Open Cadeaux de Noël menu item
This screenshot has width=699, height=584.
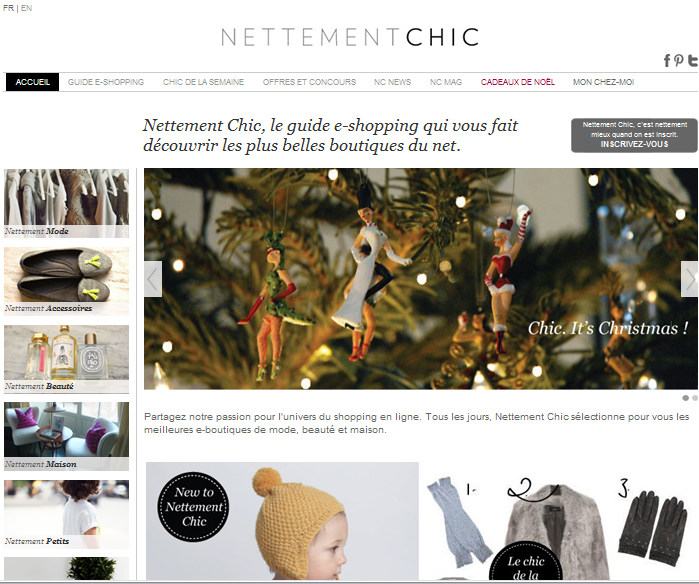[518, 82]
